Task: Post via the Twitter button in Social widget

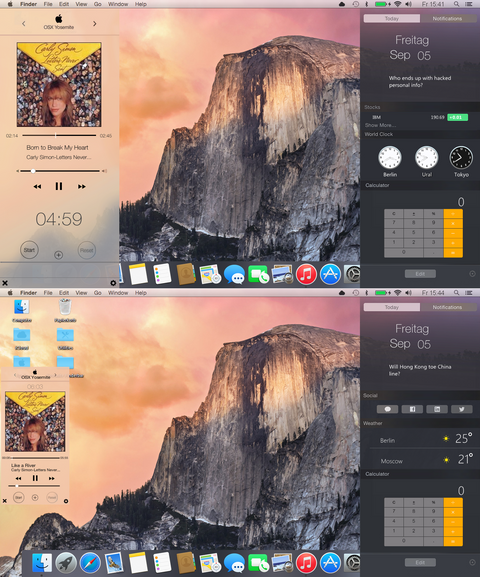Action: [461, 409]
